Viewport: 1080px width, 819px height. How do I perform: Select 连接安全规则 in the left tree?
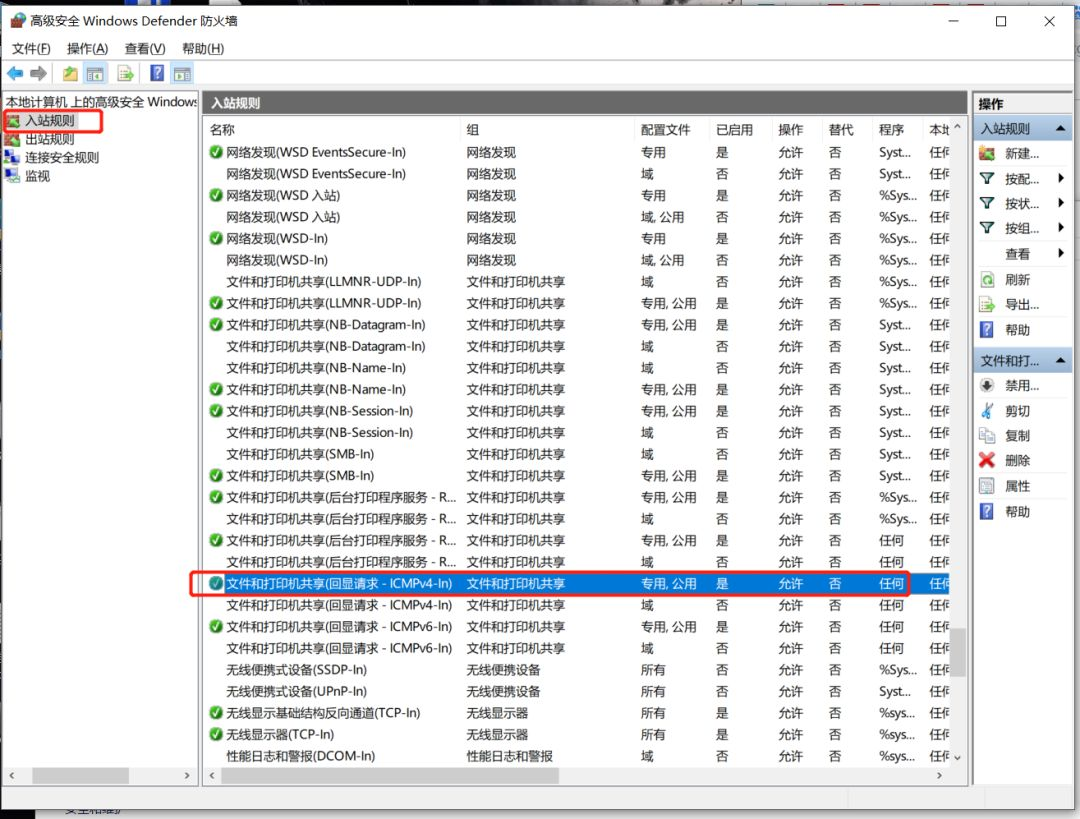62,158
